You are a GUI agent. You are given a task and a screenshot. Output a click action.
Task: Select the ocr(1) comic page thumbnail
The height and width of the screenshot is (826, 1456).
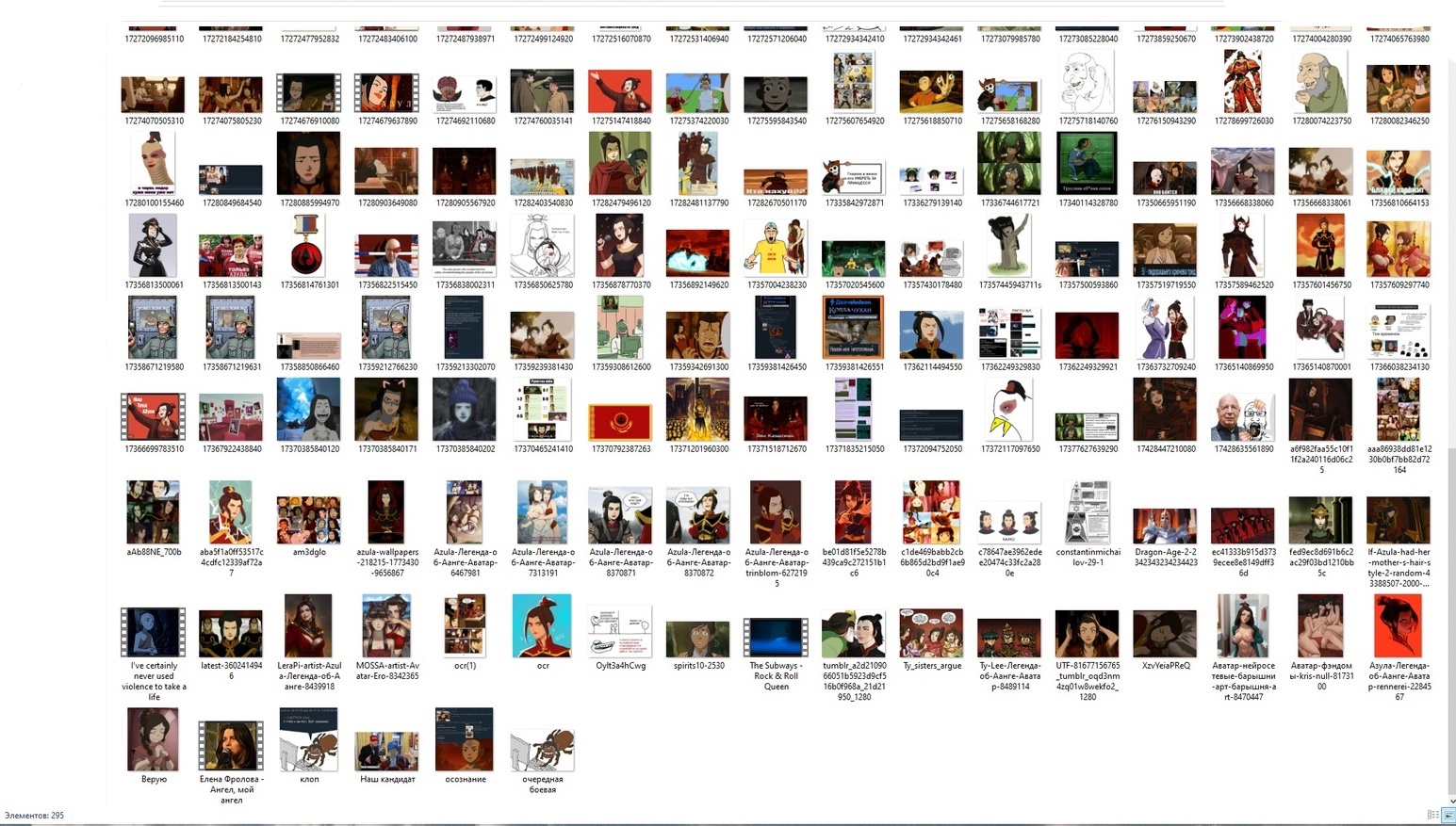click(465, 625)
